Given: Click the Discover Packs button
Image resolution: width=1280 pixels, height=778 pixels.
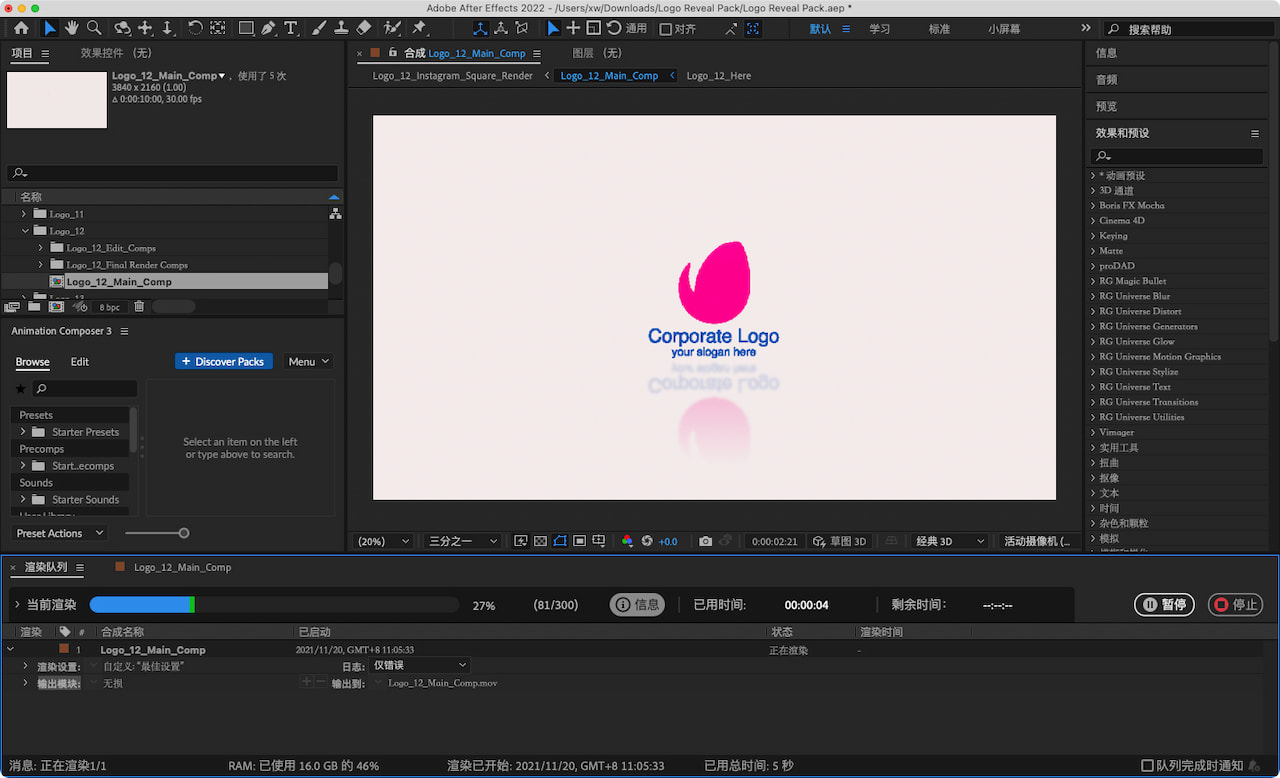Looking at the screenshot, I should point(223,361).
